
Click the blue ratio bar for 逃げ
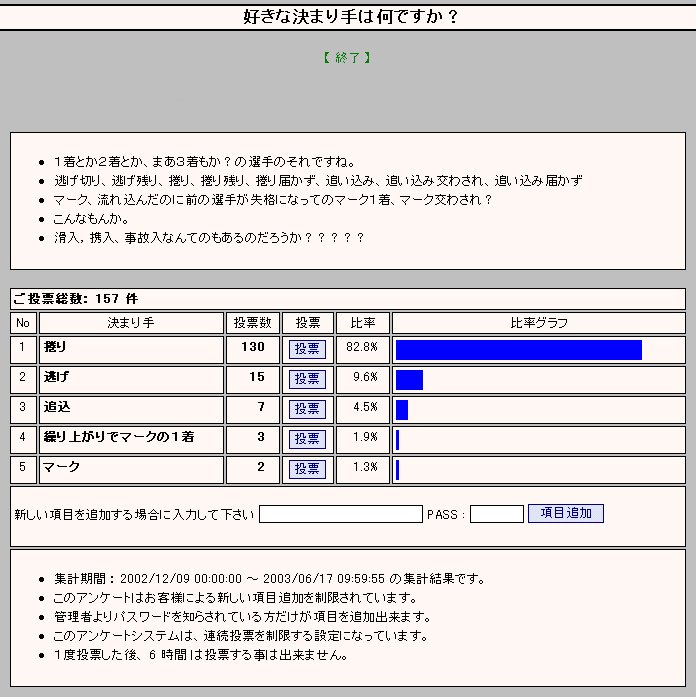tap(409, 379)
